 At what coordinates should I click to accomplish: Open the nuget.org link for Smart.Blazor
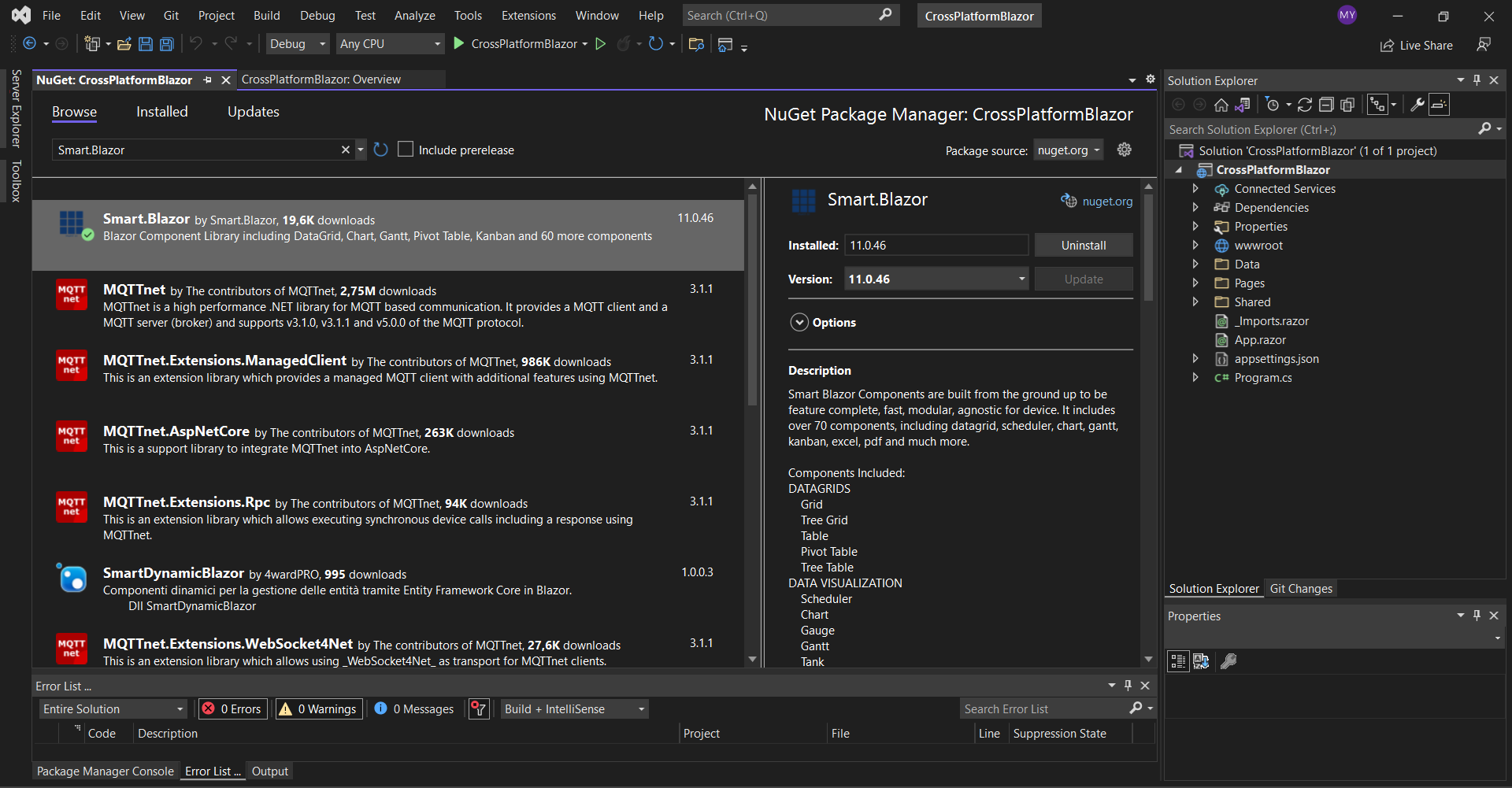tap(1107, 201)
